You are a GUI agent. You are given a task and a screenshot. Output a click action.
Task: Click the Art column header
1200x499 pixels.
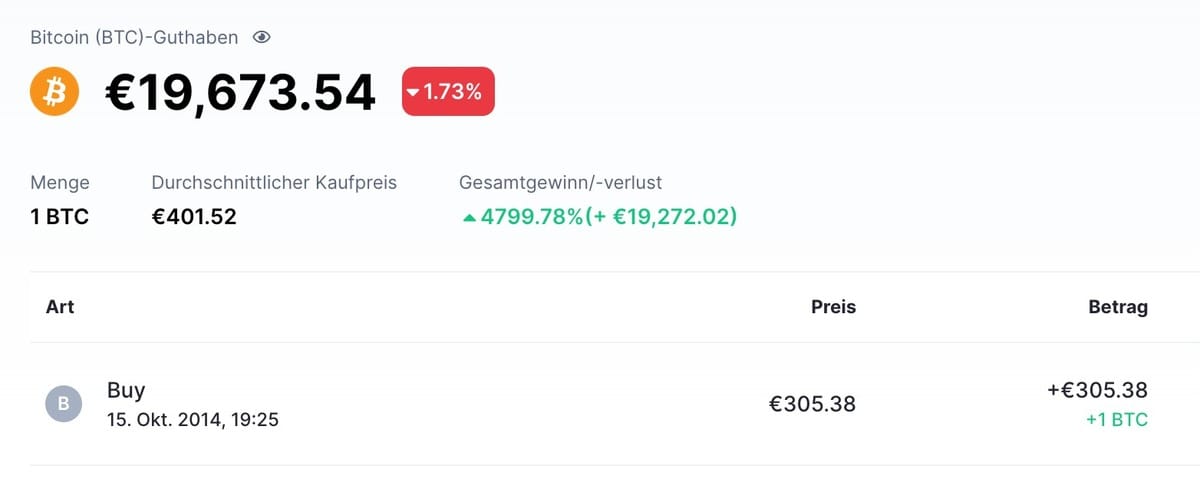coord(60,307)
